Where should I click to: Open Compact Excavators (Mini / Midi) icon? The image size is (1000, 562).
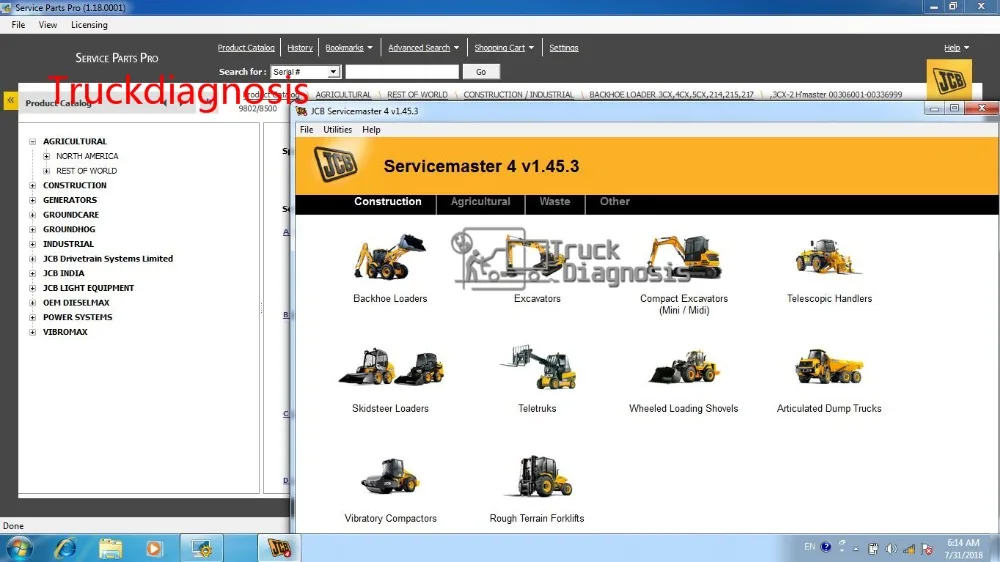click(x=684, y=257)
